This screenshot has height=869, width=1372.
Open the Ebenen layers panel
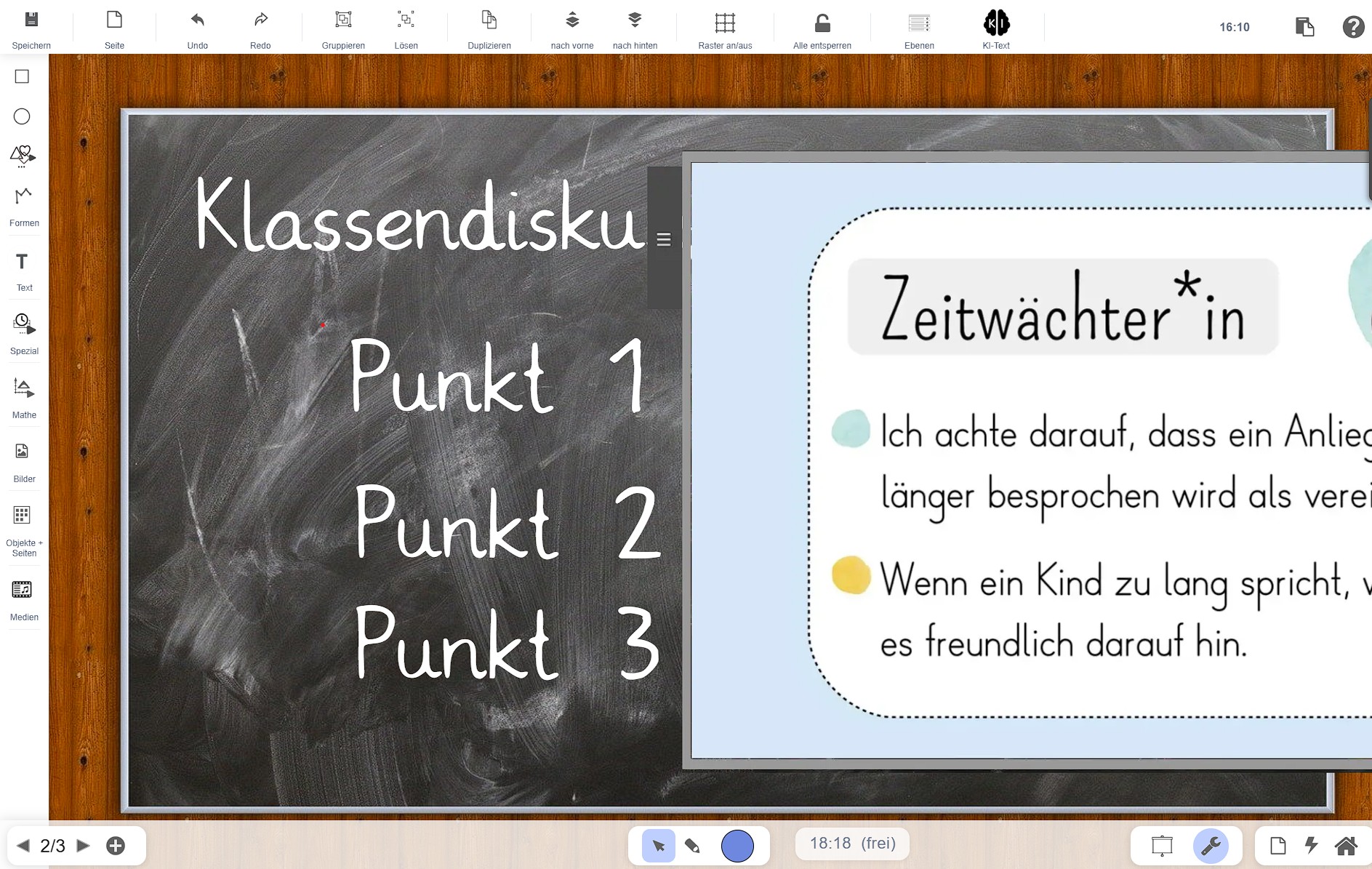click(x=919, y=23)
